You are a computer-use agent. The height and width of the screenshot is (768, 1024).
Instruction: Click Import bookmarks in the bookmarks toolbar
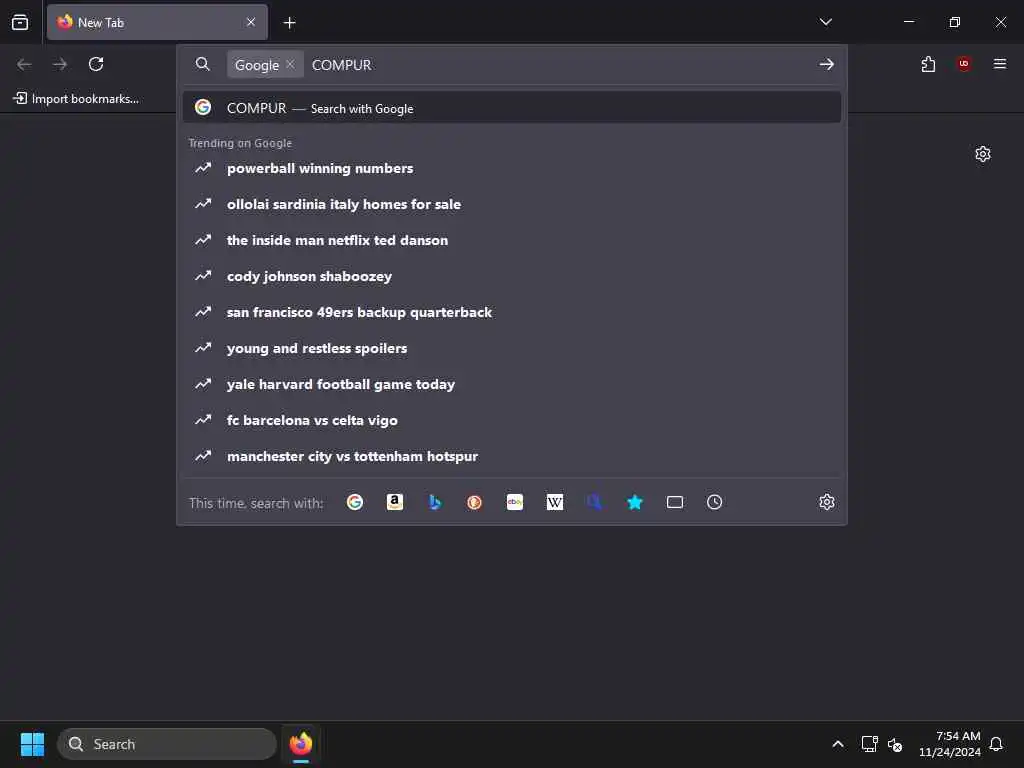coord(76,99)
